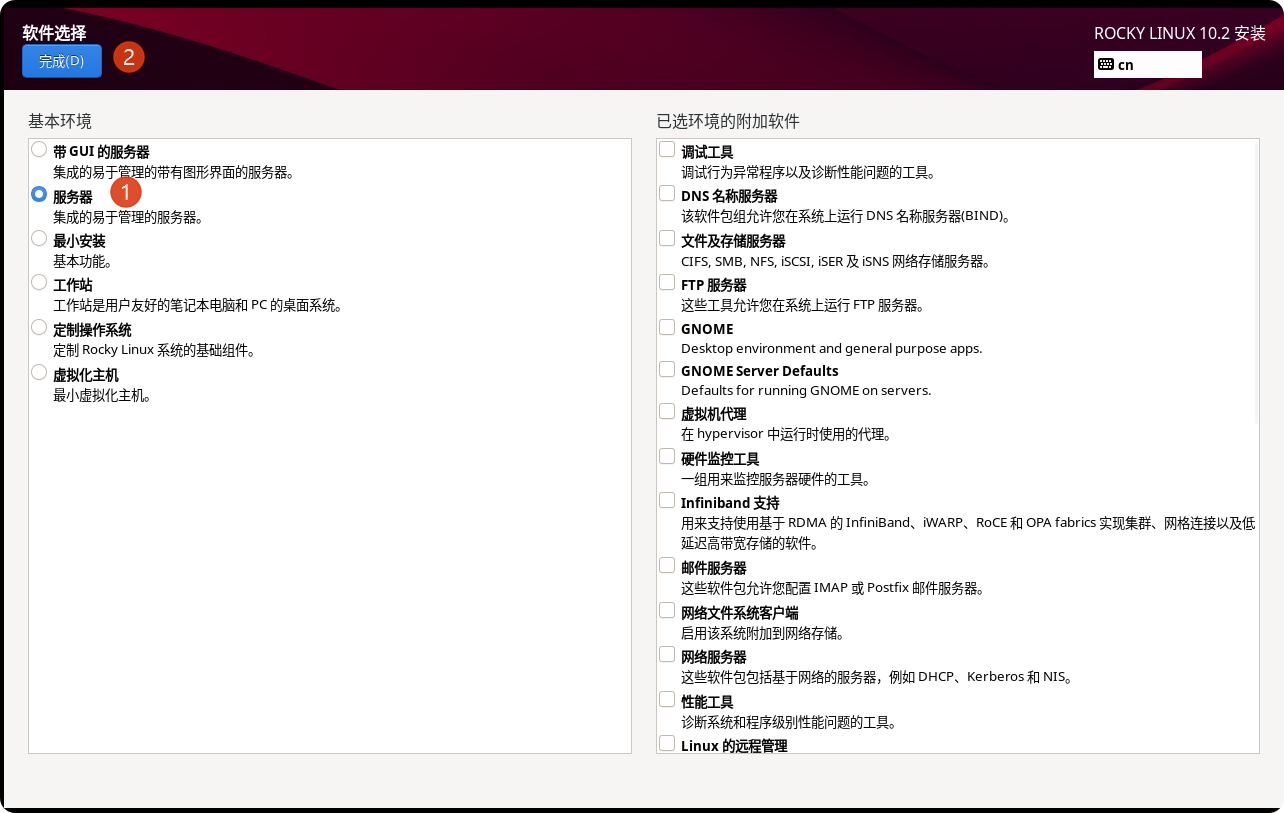Click 'Desktop environment and general purpose apps.' text
The image size is (1284, 813).
[832, 349]
